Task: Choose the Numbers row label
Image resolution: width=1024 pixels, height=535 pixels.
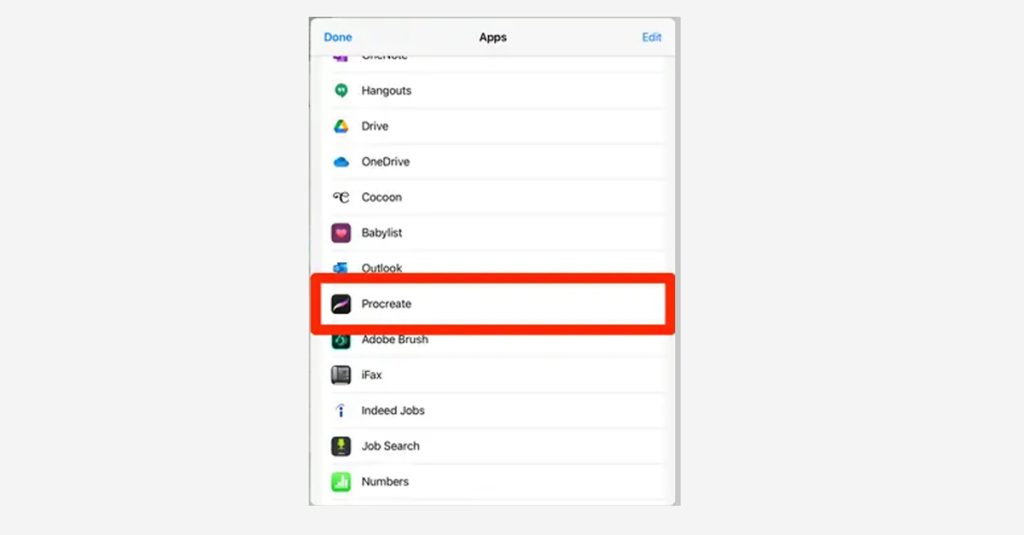Action: [385, 481]
